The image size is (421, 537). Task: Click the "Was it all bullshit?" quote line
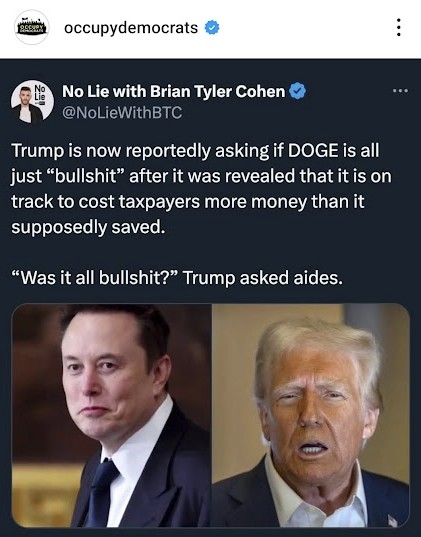coord(176,278)
